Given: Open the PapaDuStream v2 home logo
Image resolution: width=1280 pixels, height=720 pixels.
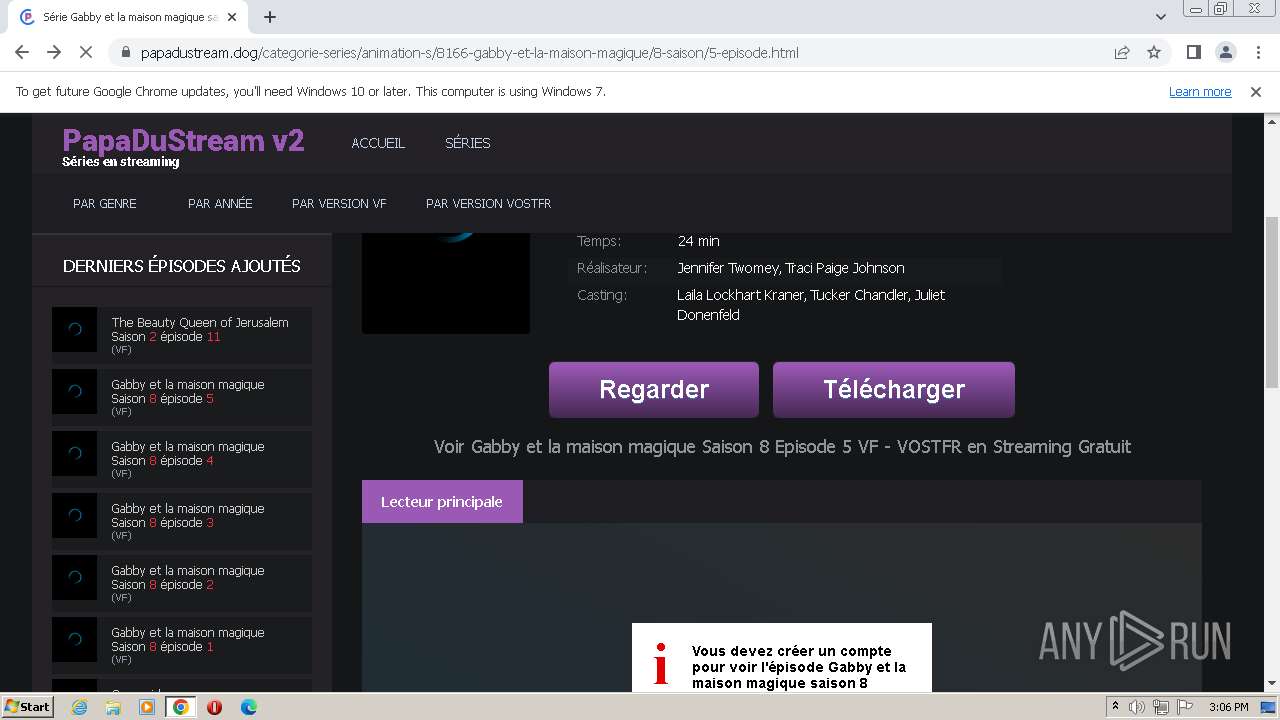Looking at the screenshot, I should pos(183,141).
